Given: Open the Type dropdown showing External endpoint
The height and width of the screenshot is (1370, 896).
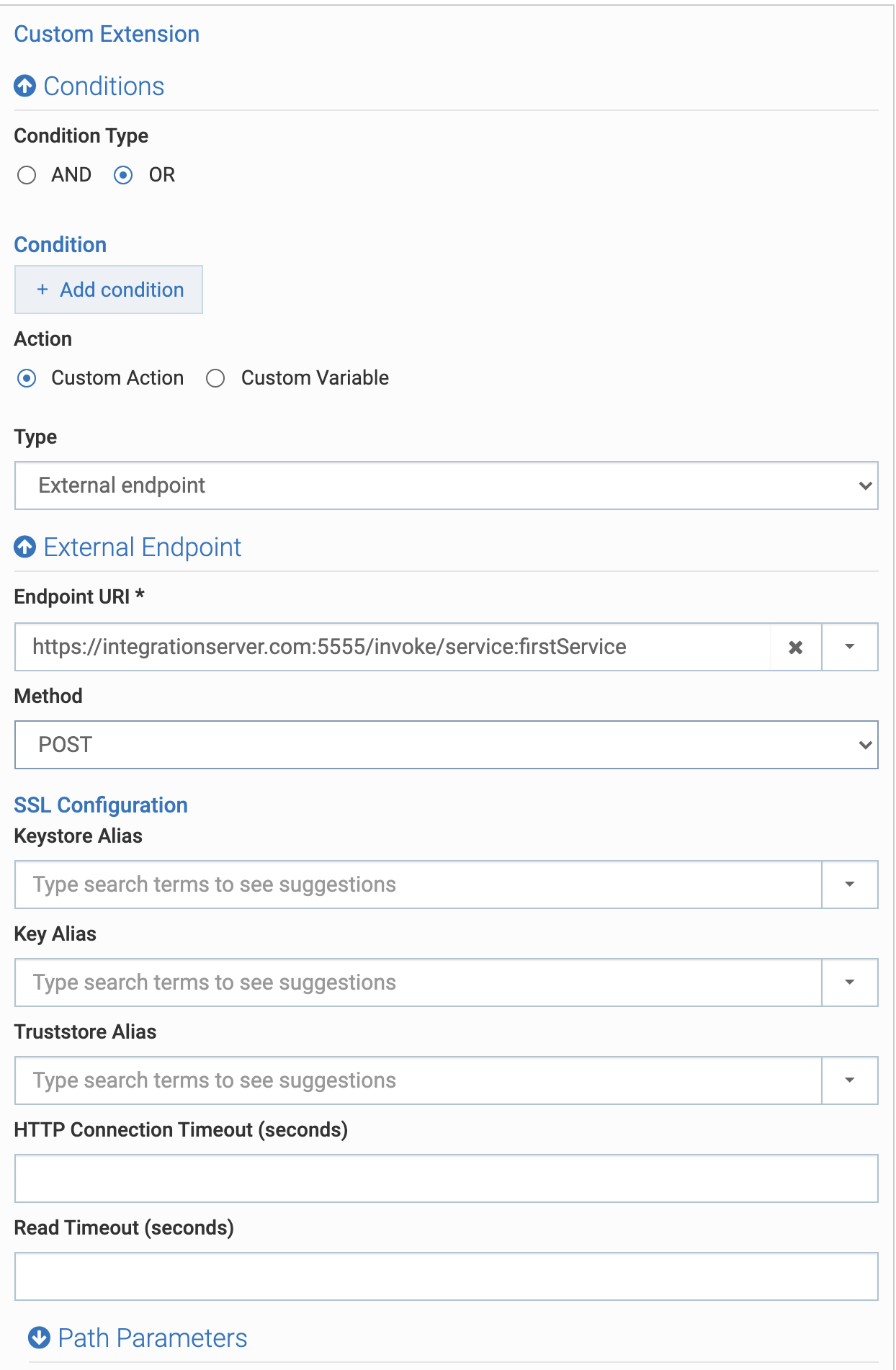Looking at the screenshot, I should pyautogui.click(x=446, y=485).
